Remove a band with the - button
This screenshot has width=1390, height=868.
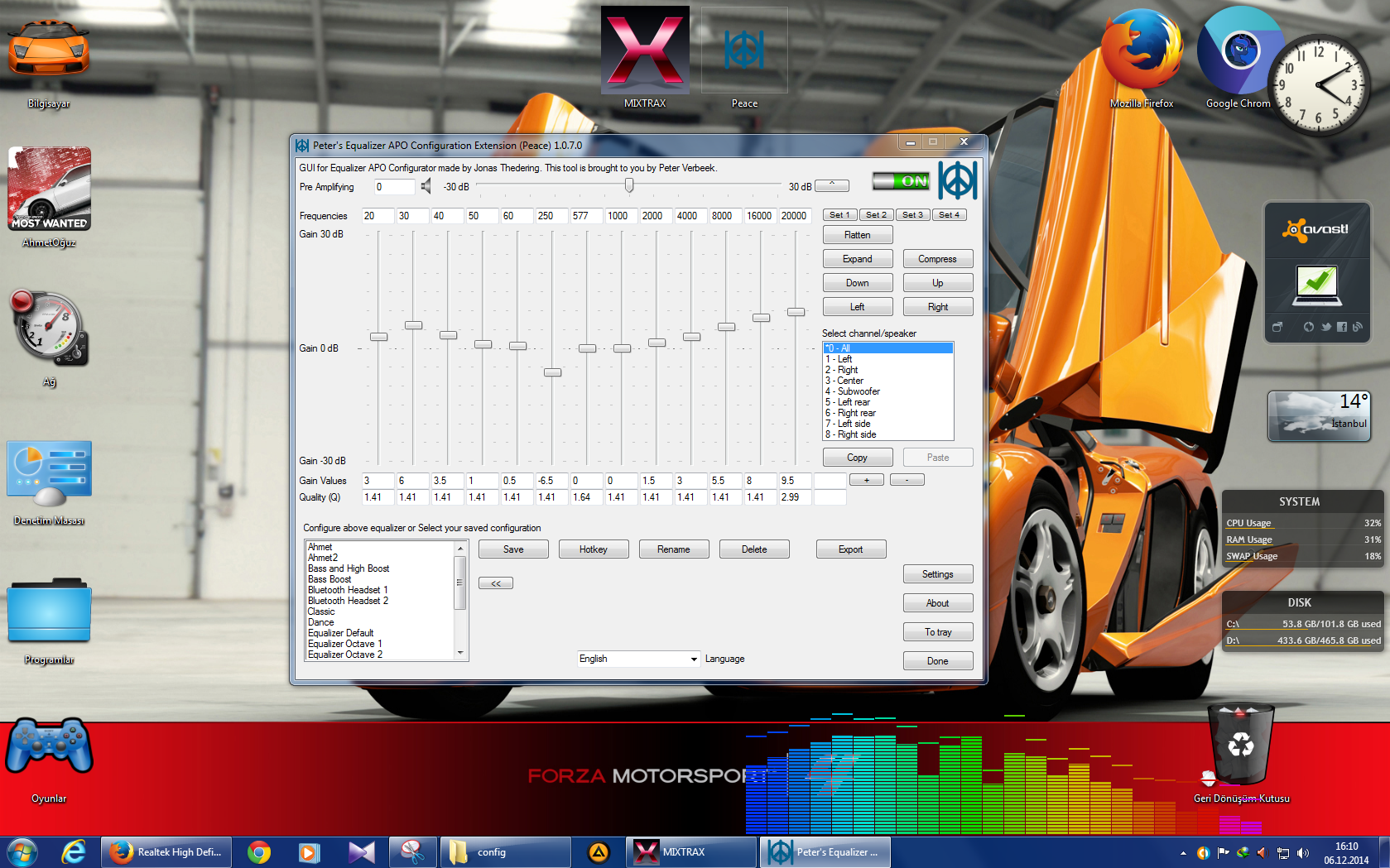click(907, 480)
